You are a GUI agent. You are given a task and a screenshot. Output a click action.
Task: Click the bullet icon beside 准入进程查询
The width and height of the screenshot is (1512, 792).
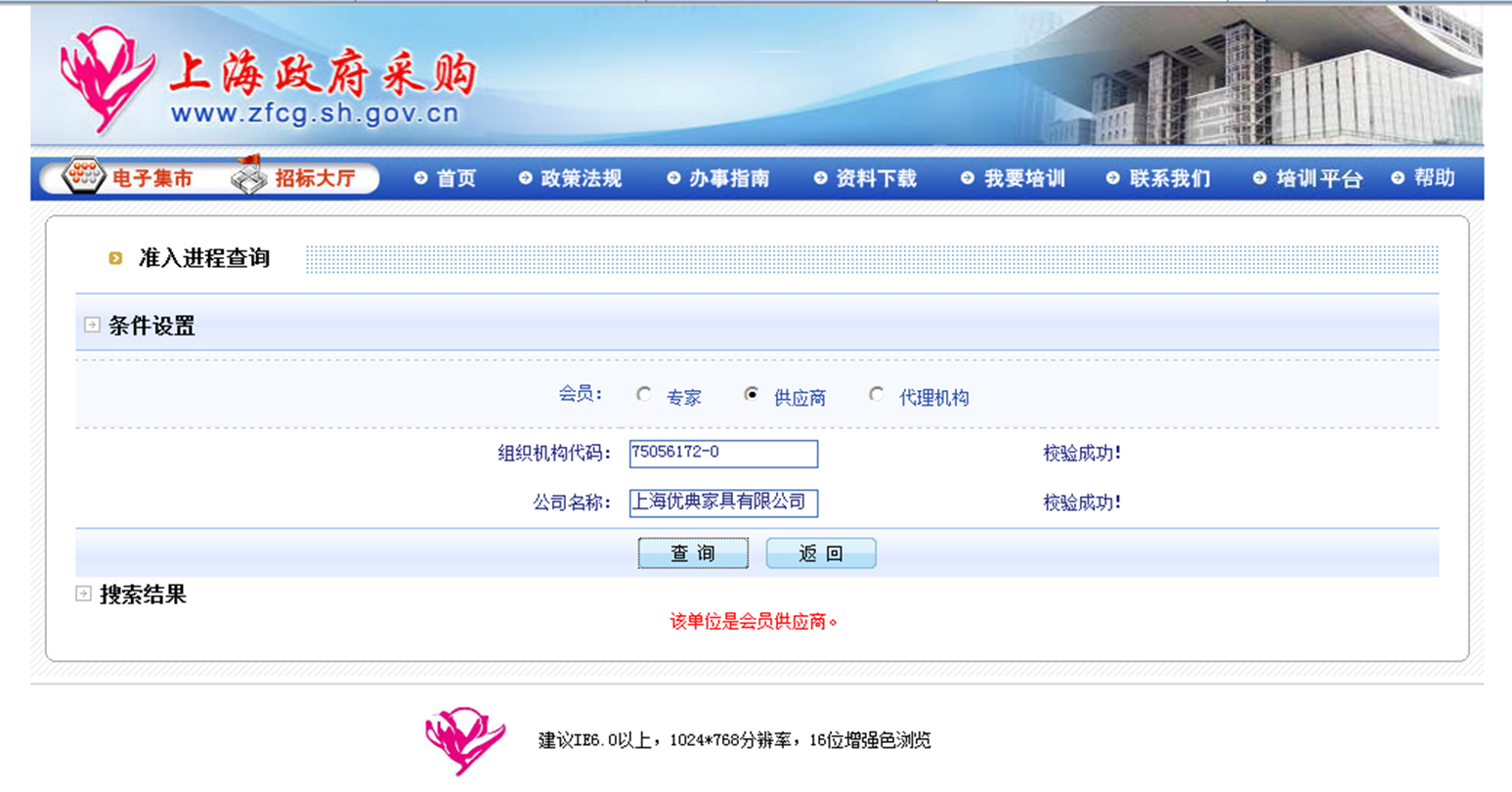click(x=115, y=258)
